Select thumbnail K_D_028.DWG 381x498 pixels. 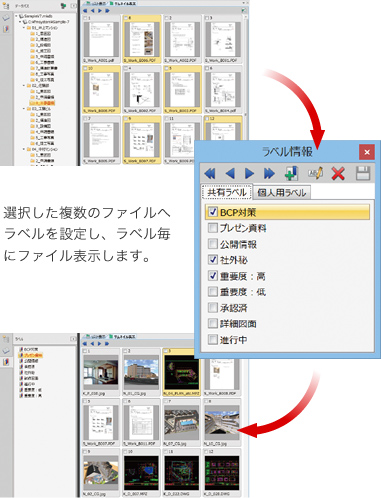tap(222, 473)
